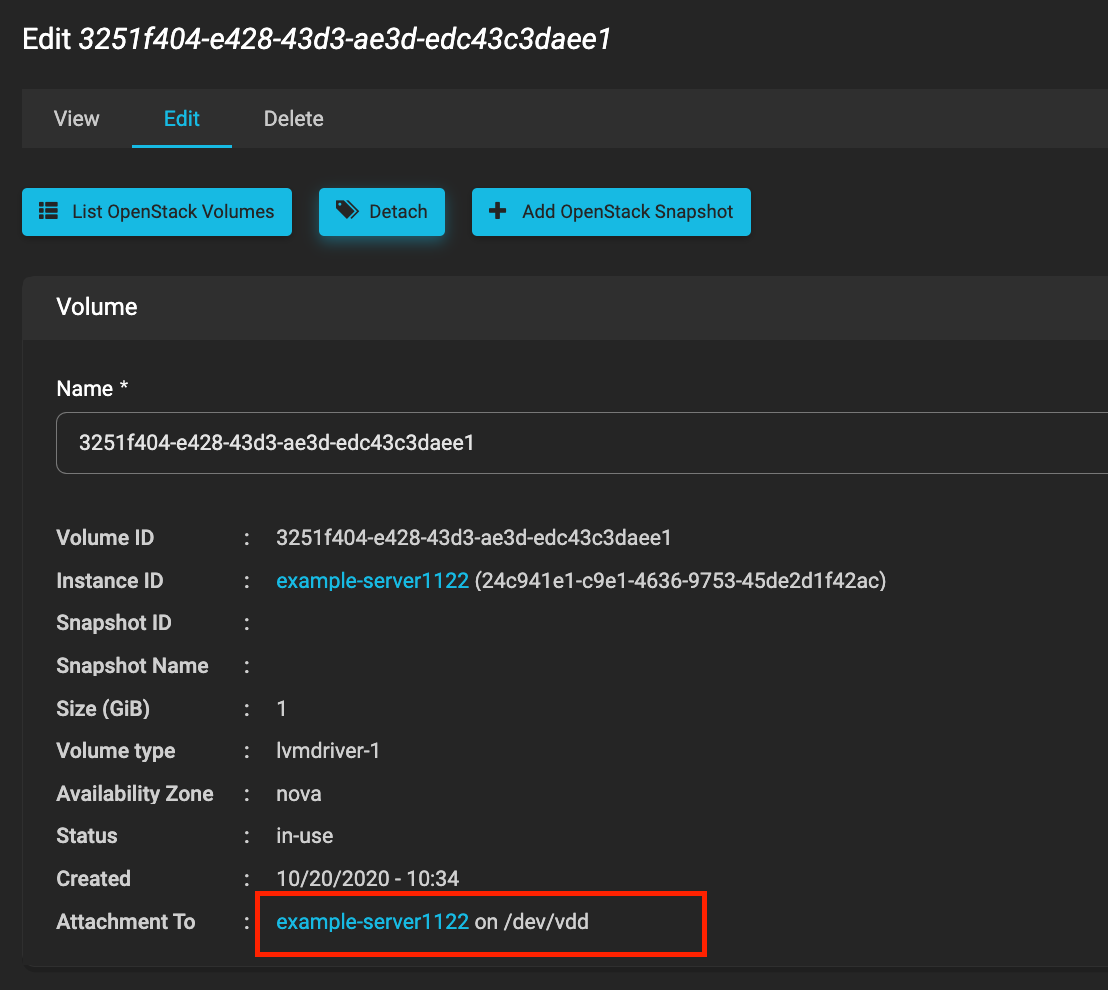Click the Status row showing in-use
Image resolution: width=1108 pixels, height=990 pixels.
pyautogui.click(x=305, y=835)
